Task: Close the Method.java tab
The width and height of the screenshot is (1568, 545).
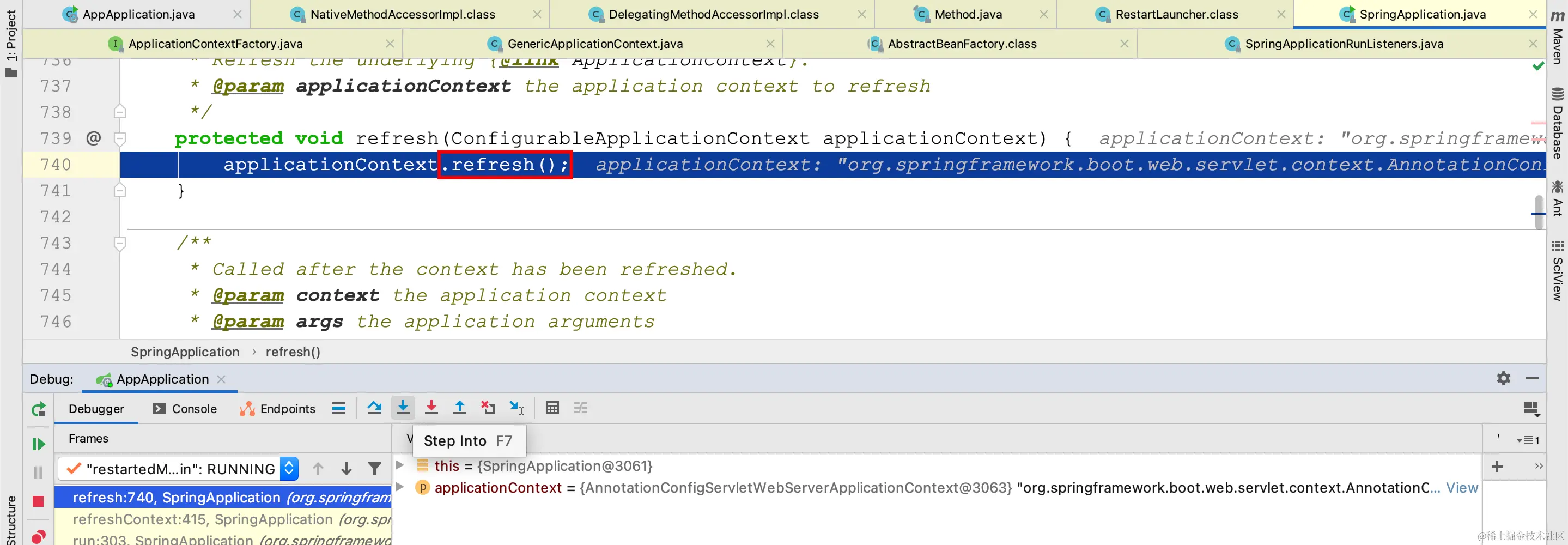Action: 1044,14
